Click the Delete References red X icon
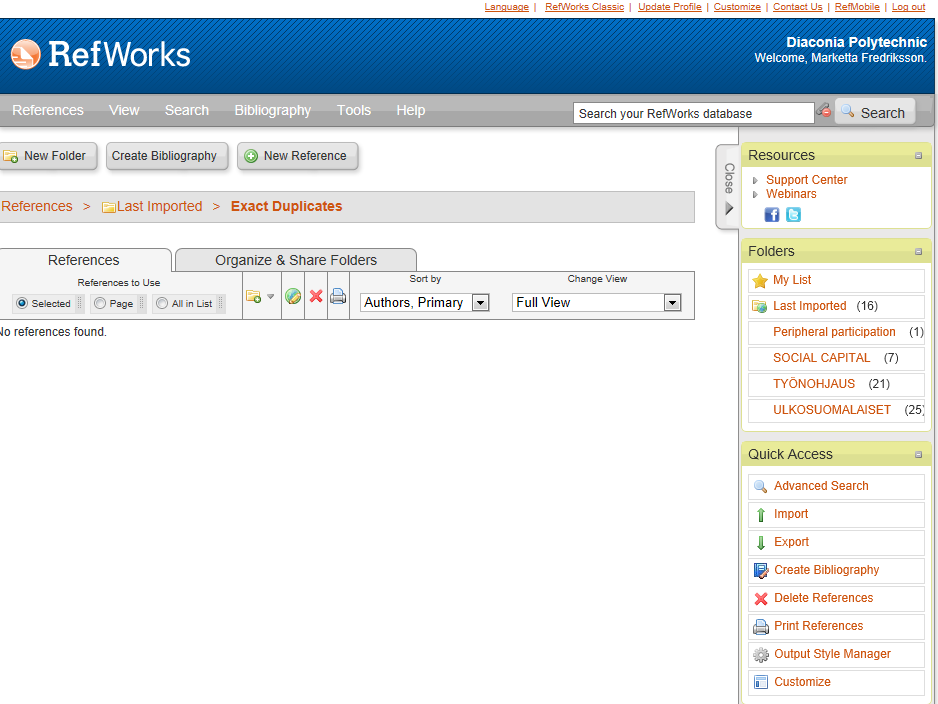 (761, 599)
